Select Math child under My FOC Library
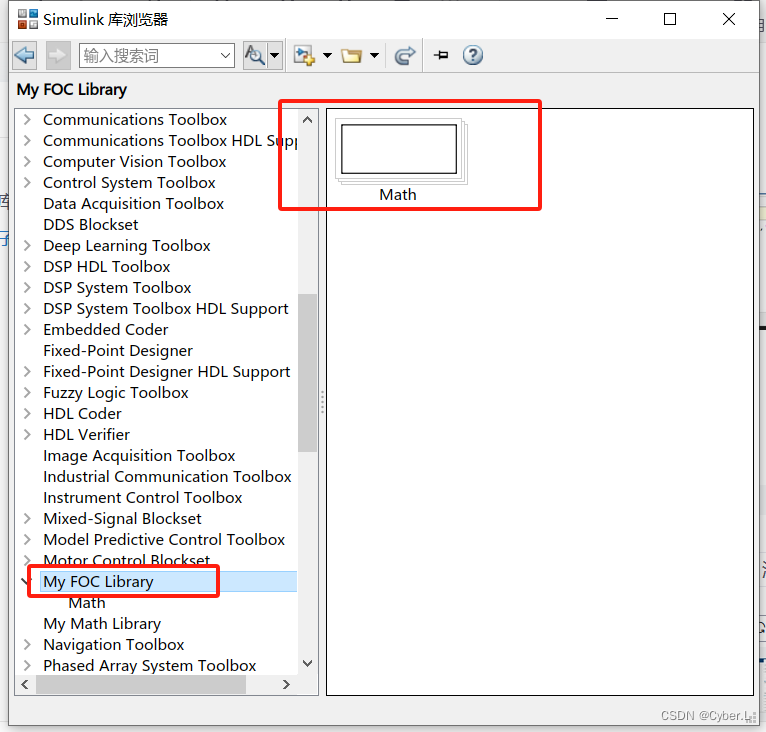The image size is (766, 732). point(87,603)
